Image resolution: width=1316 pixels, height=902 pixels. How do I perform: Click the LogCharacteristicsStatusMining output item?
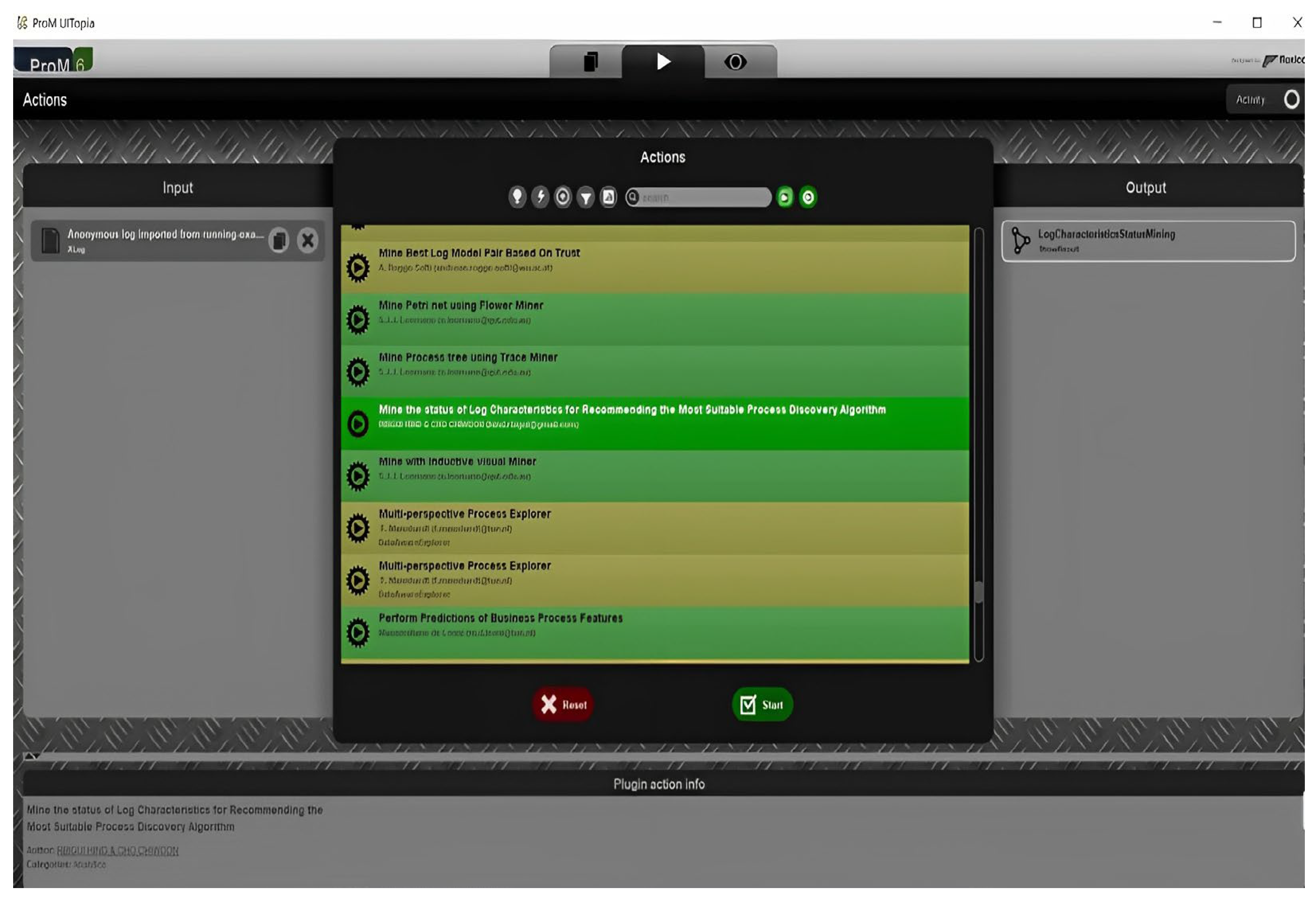[x=1148, y=241]
